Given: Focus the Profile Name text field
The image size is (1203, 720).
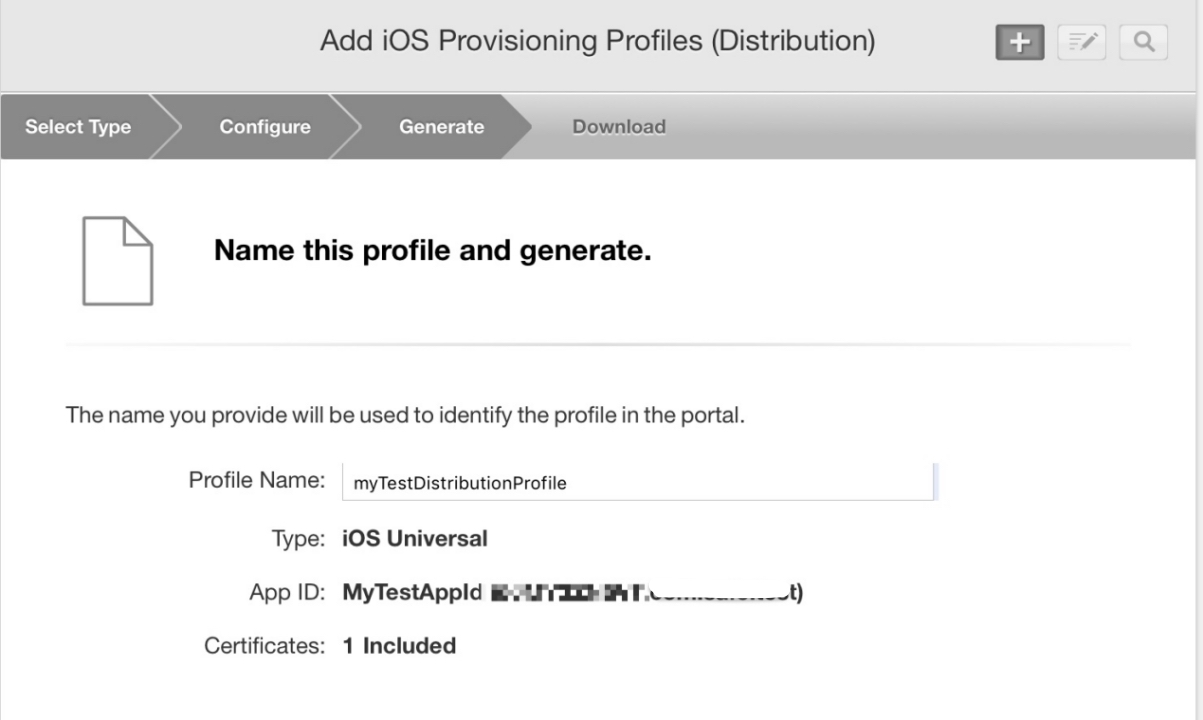Looking at the screenshot, I should (638, 482).
